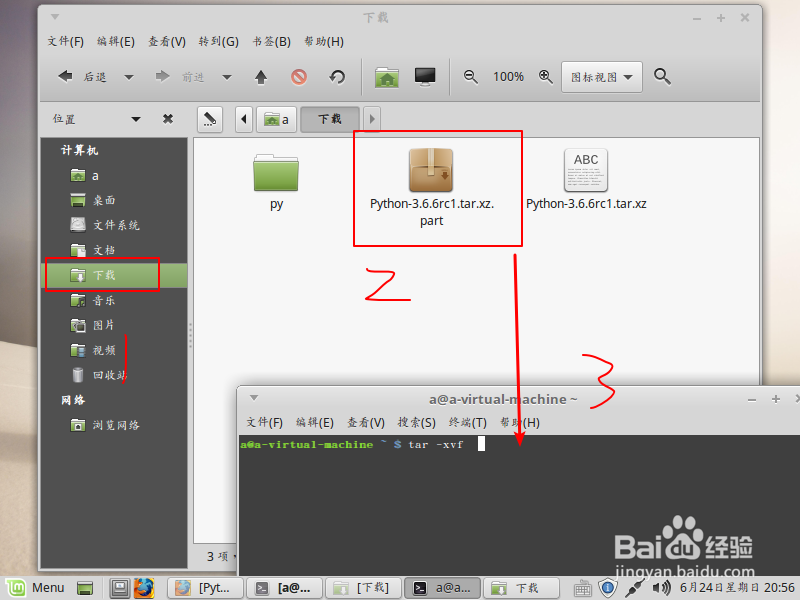800x600 pixels.
Task: Edit the path with the pencil icon
Action: click(208, 119)
